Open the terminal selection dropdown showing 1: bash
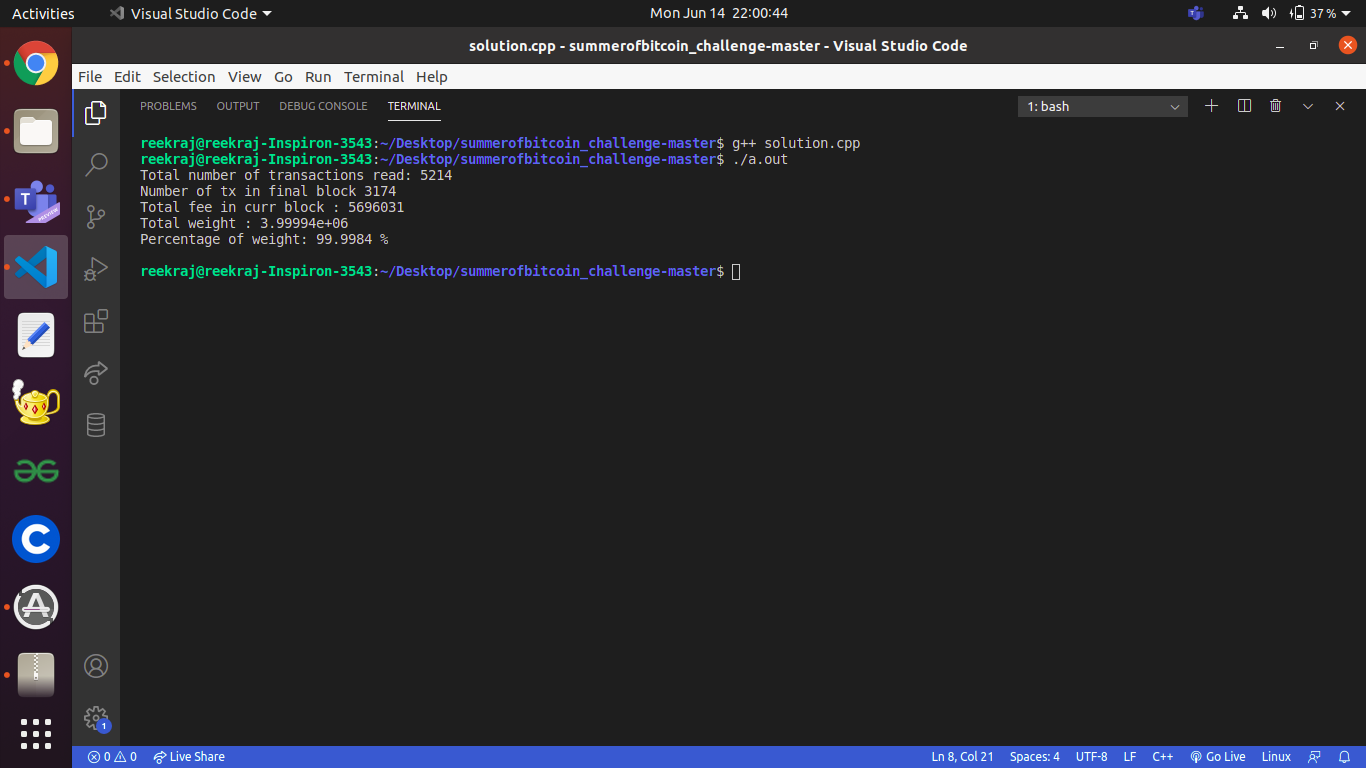The image size is (1366, 768). coord(1100,106)
